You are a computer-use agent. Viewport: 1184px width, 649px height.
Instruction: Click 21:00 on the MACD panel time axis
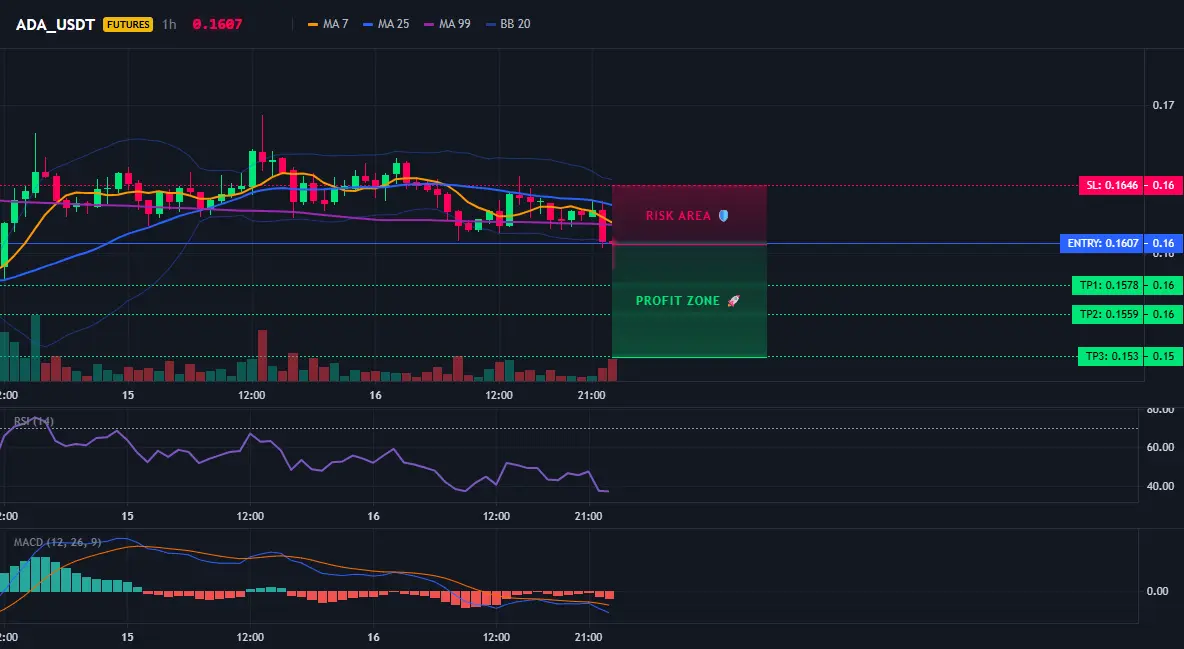pyautogui.click(x=588, y=637)
